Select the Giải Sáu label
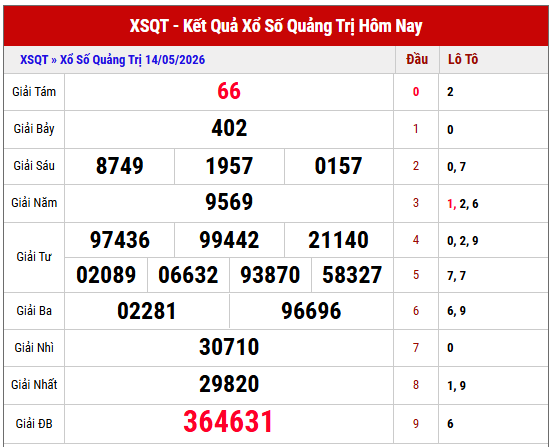Viewport: 555px width, 447px height. click(34, 166)
